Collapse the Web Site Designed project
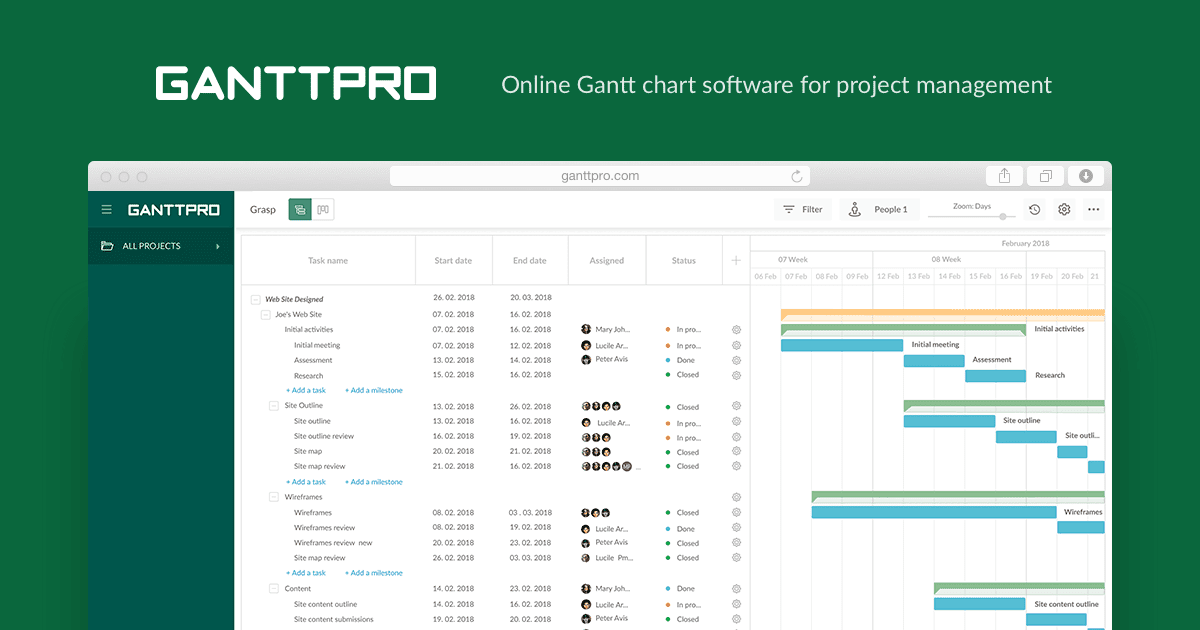This screenshot has width=1200, height=630. (256, 299)
